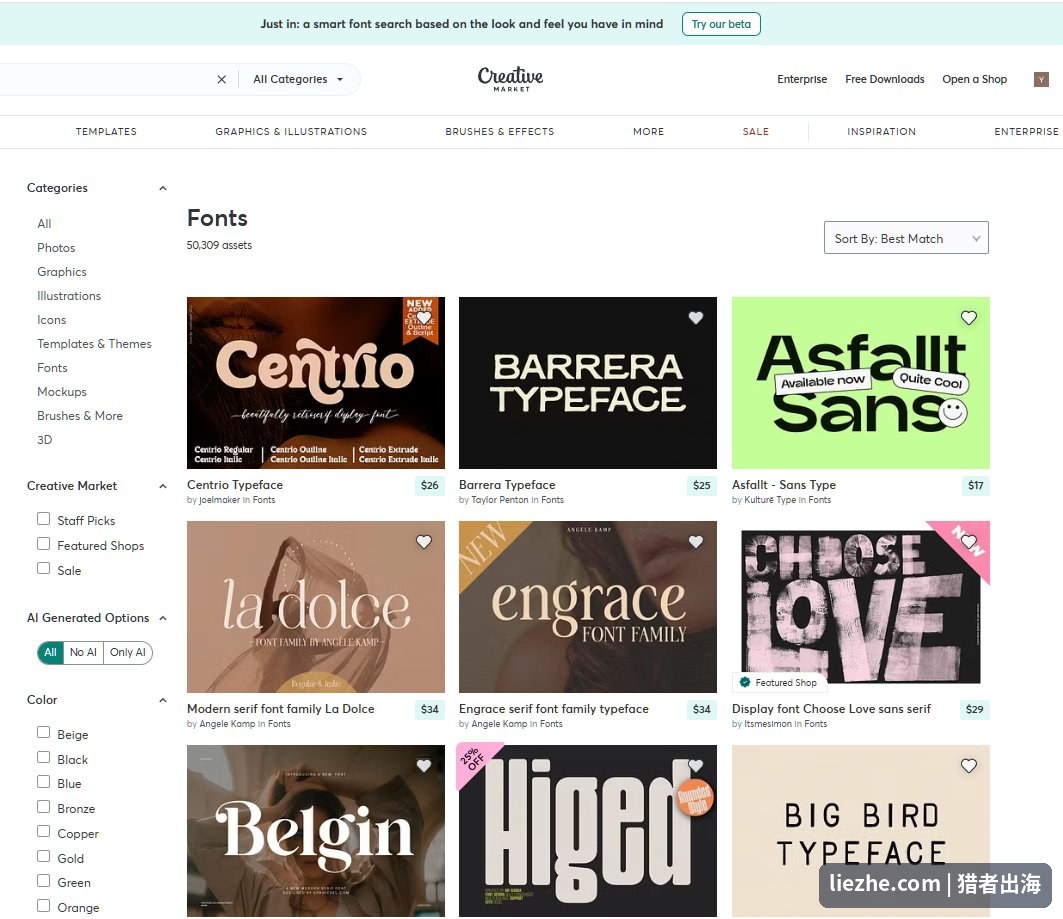Select the Mockups category
Viewport: 1063px width, 919px height.
62,392
